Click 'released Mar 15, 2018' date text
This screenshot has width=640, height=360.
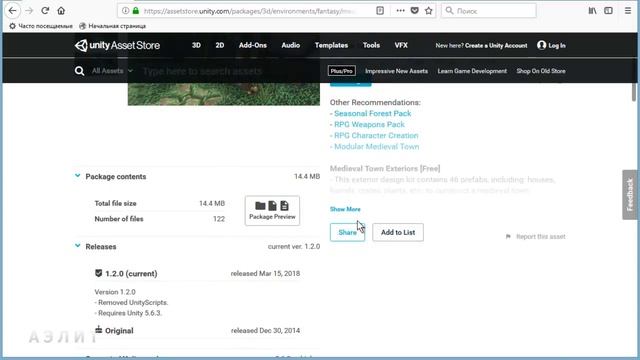click(x=265, y=273)
